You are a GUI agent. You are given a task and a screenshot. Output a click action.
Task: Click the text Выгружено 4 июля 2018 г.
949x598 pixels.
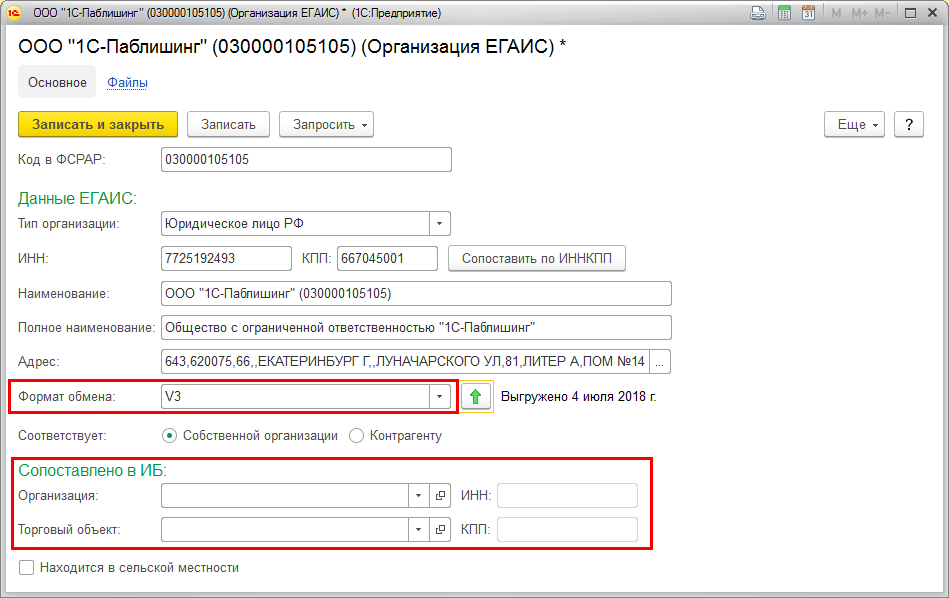click(x=579, y=397)
